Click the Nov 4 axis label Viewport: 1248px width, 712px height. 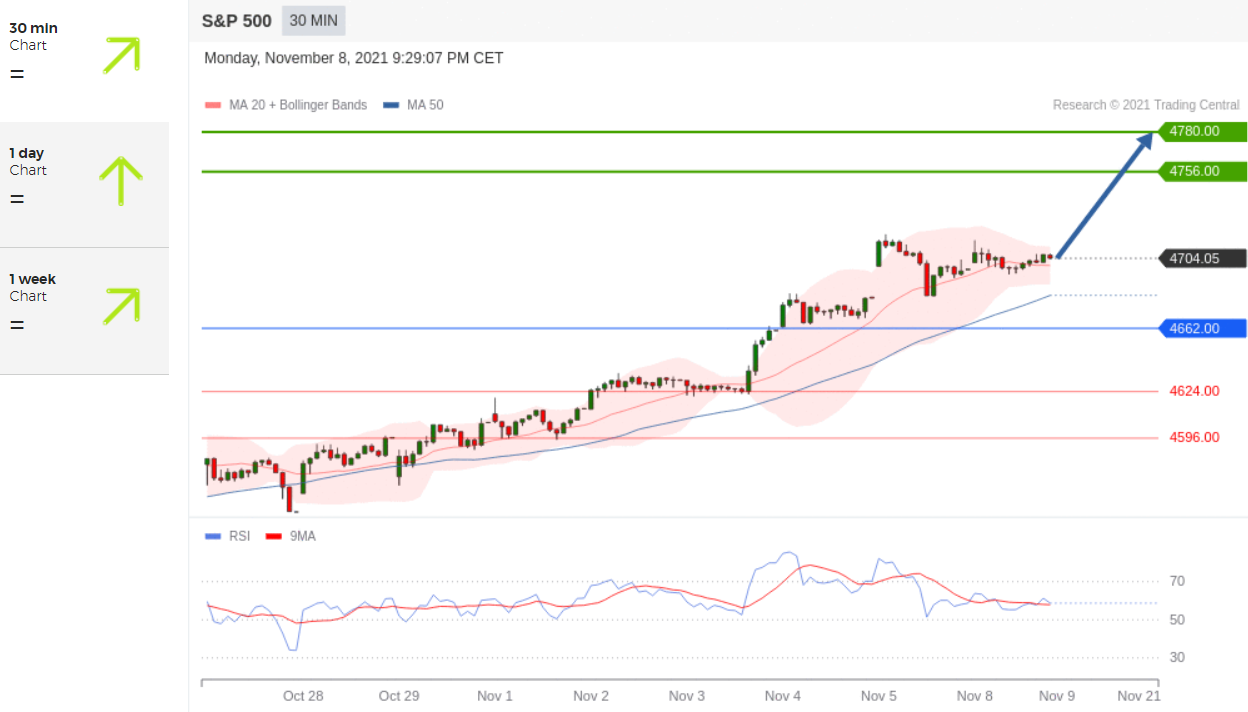783,696
